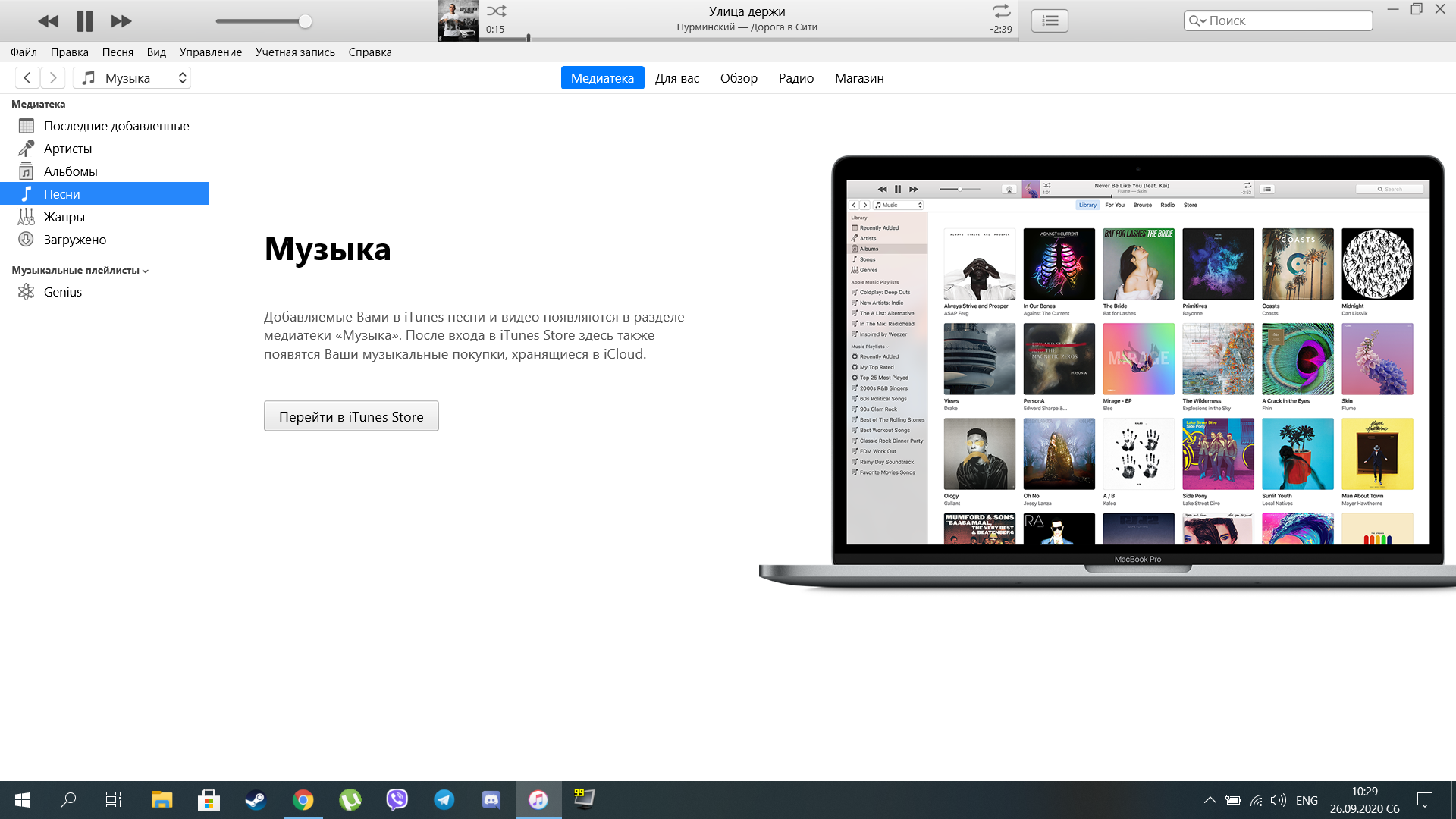Screen dimensions: 1456x819
Task: Open File Explorer from the taskbar
Action: (162, 800)
